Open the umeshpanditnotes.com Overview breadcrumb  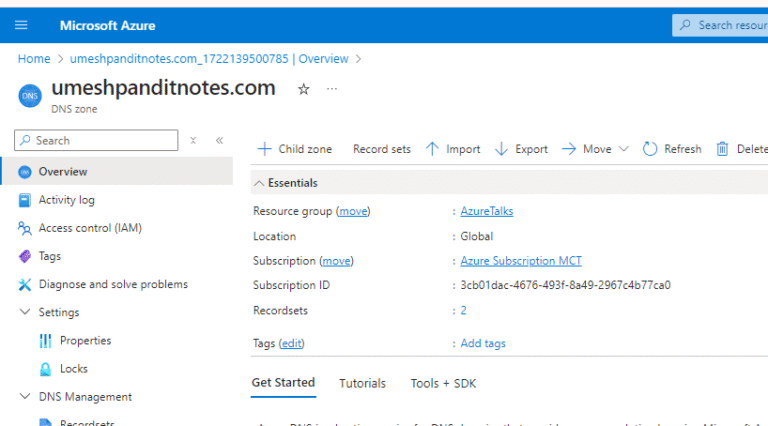(209, 59)
